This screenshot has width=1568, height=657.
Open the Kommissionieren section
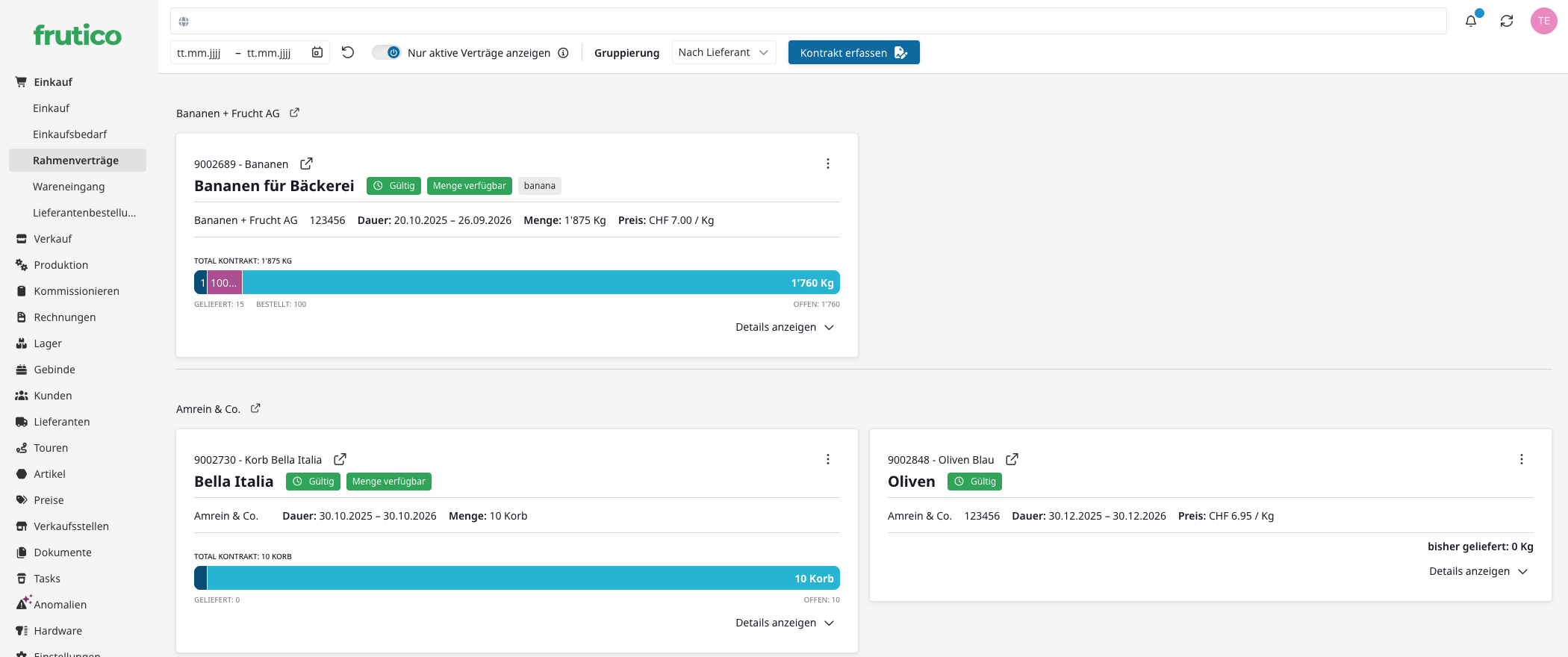click(x=78, y=291)
